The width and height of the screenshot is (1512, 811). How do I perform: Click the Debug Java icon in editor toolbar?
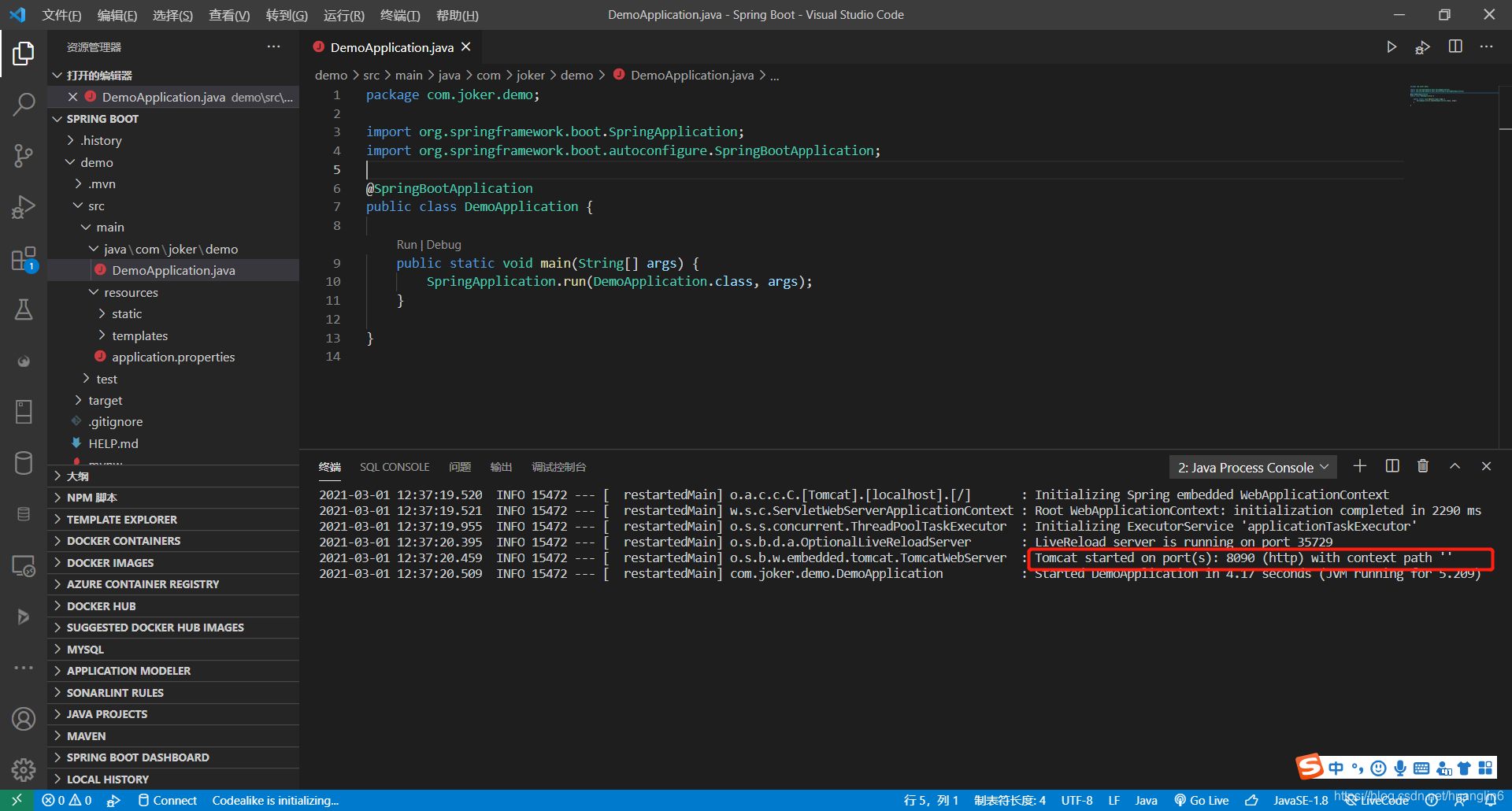coord(1422,47)
